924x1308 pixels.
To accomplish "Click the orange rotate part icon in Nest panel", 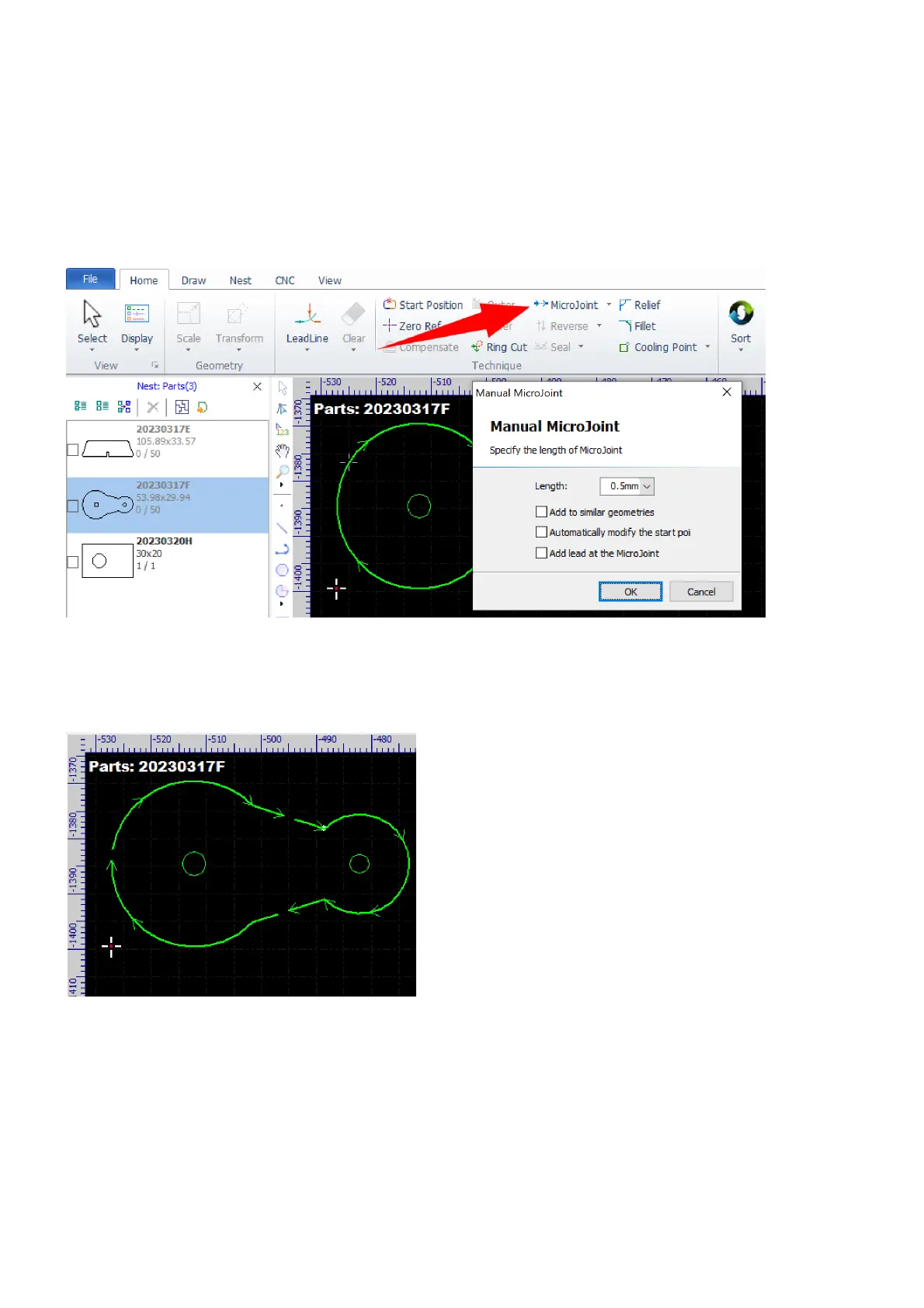I will pos(202,407).
